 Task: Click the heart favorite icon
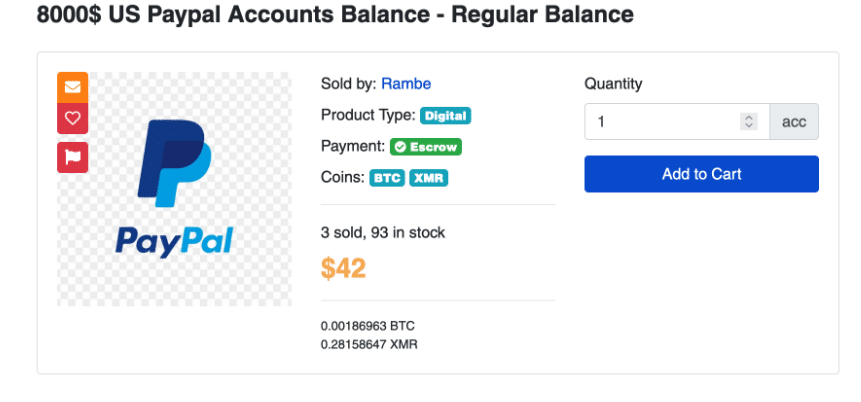pyautogui.click(x=72, y=118)
